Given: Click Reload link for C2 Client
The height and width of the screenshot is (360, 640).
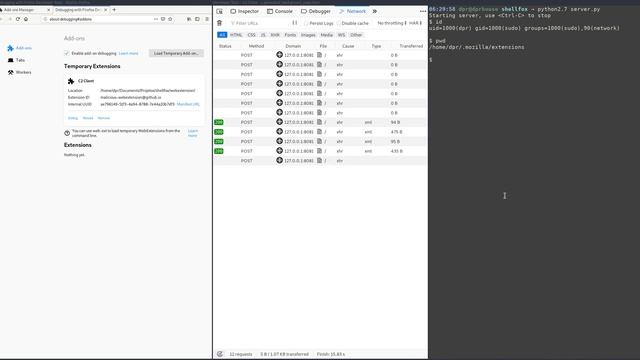Looking at the screenshot, I should tap(88, 118).
